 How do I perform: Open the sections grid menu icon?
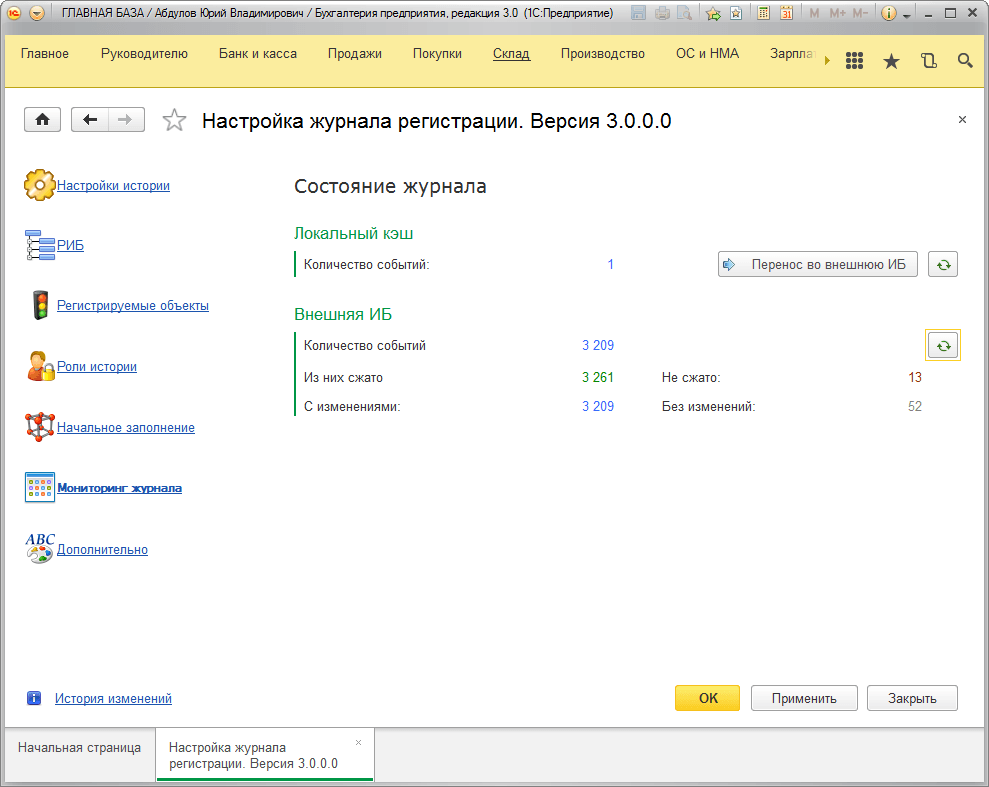pos(854,61)
